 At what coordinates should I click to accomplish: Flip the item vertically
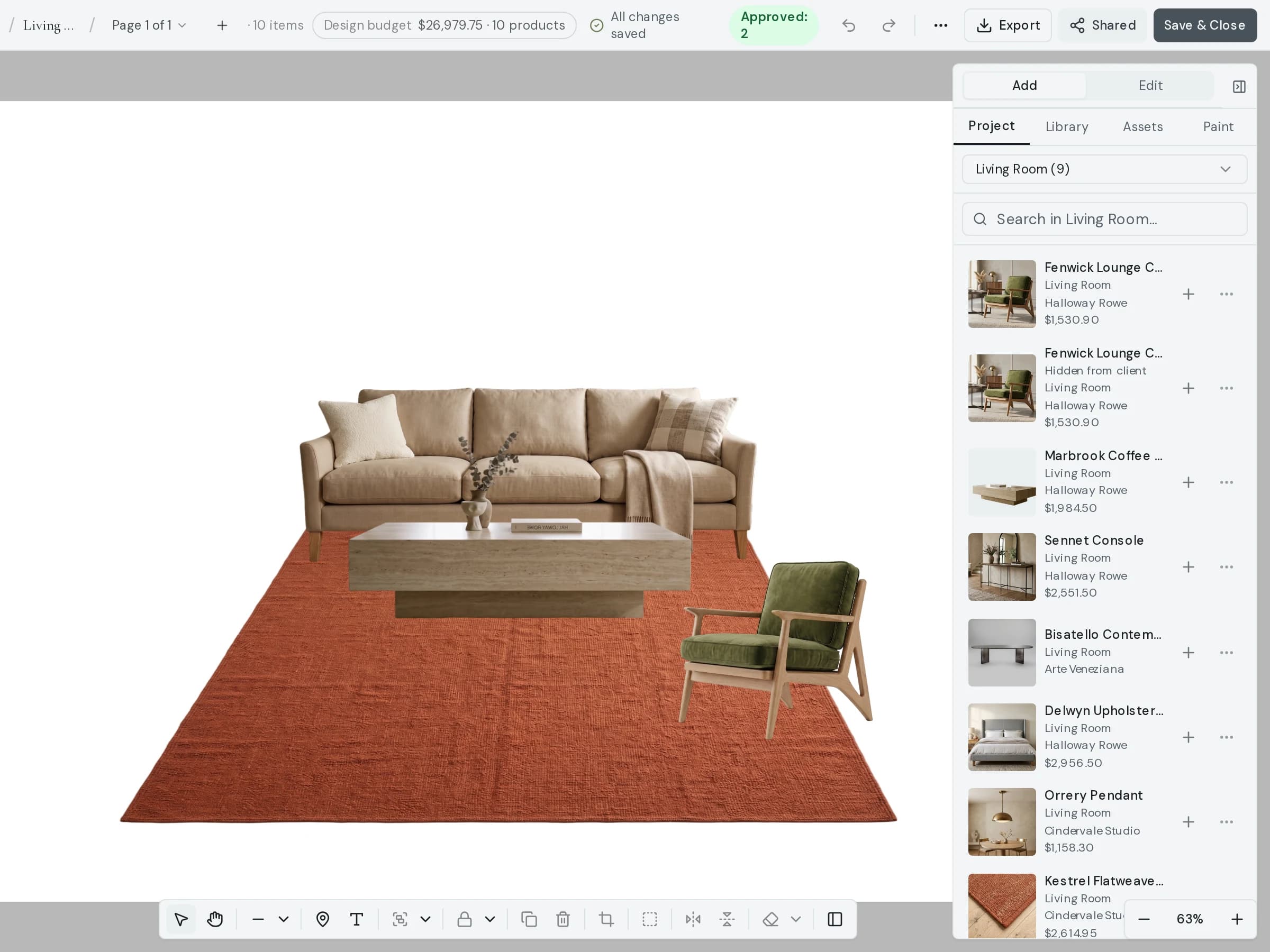tap(727, 919)
